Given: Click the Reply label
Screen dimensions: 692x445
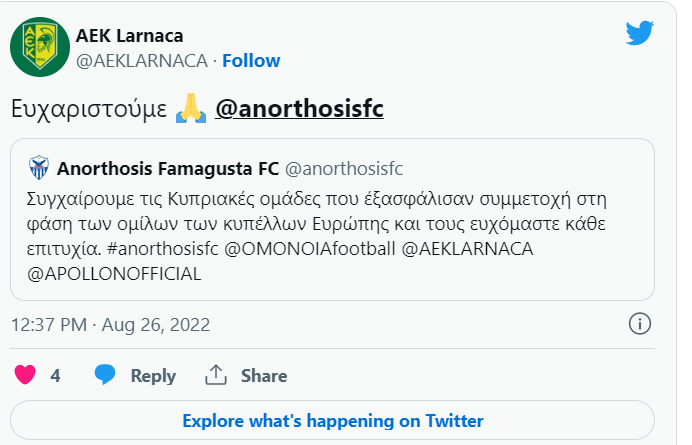Looking at the screenshot, I should 153,376.
